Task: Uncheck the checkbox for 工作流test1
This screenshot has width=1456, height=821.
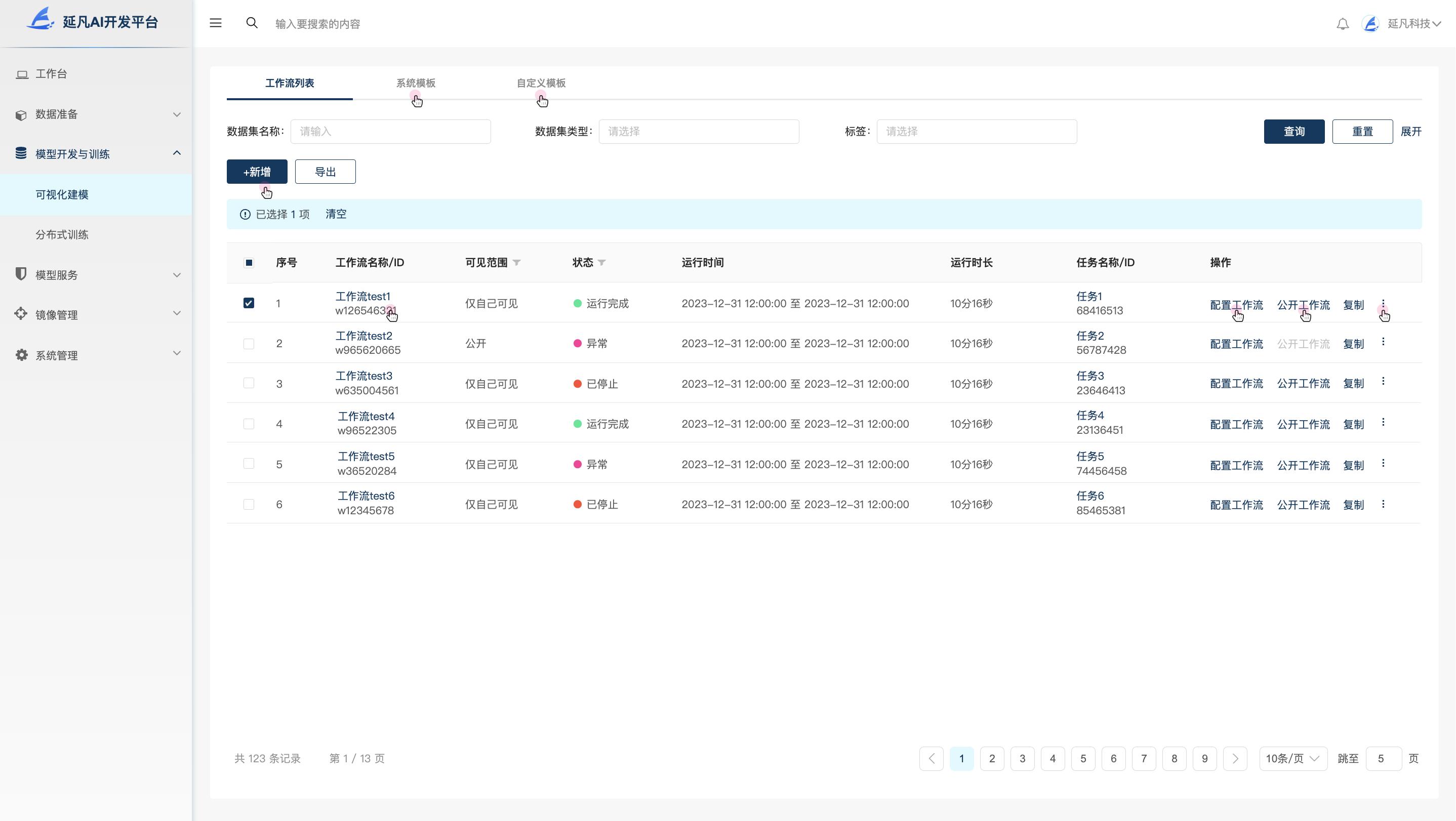Action: point(249,303)
